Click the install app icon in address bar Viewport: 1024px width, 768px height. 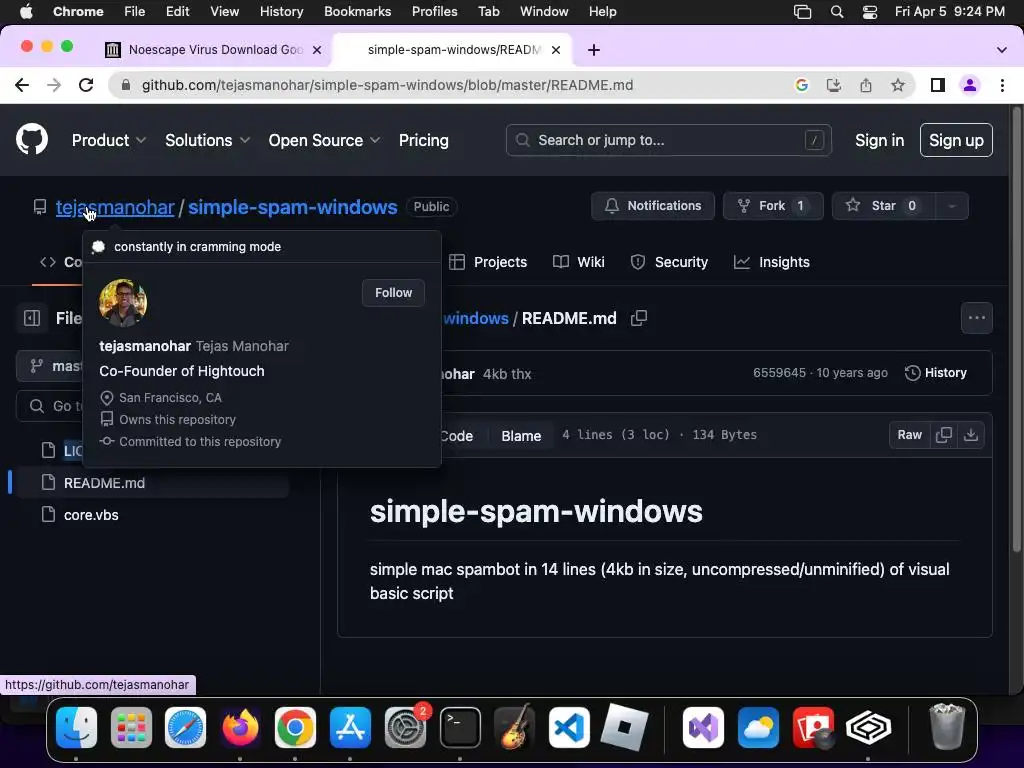point(833,85)
